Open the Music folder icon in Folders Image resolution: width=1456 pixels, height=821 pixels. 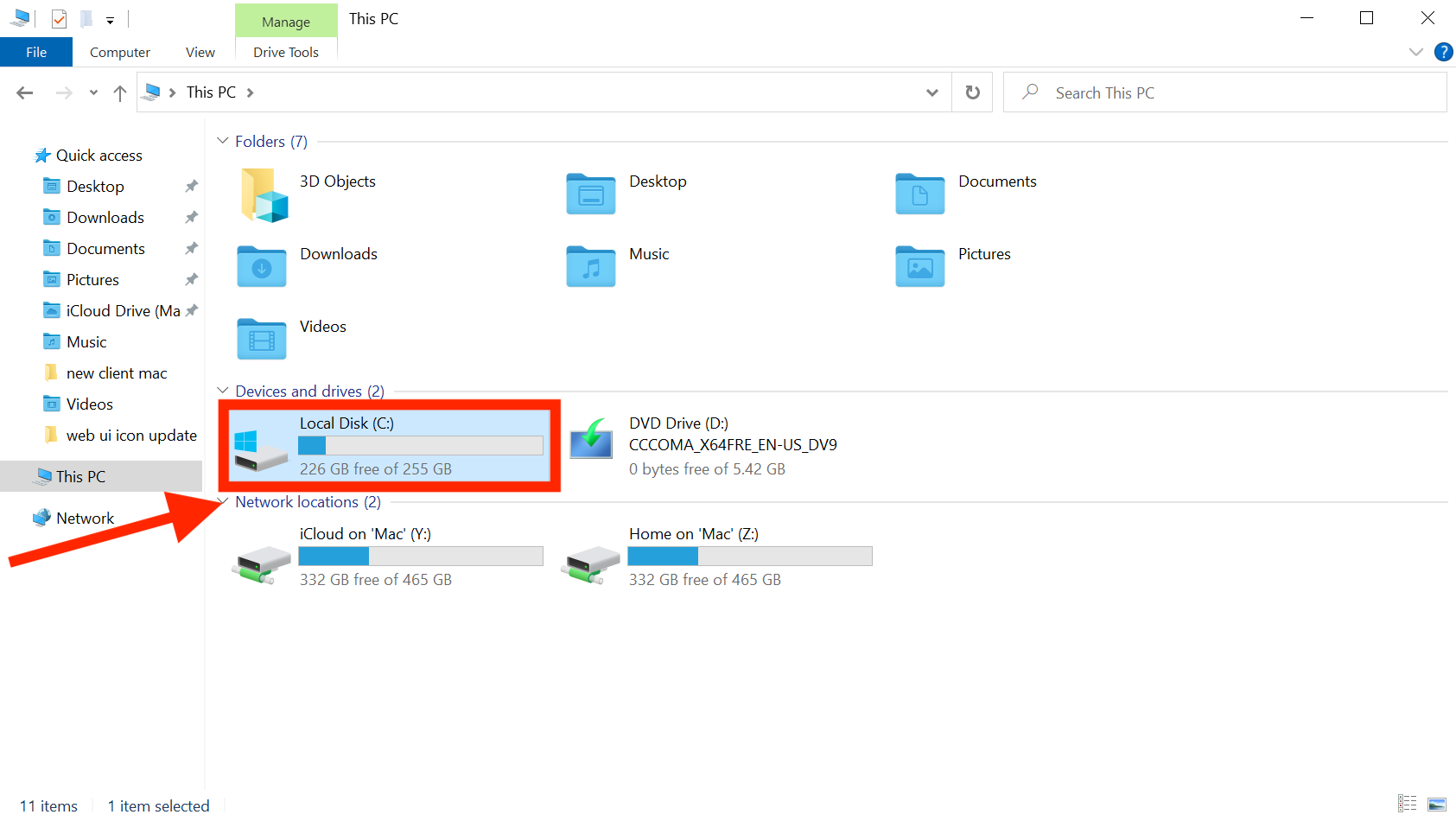pos(591,266)
